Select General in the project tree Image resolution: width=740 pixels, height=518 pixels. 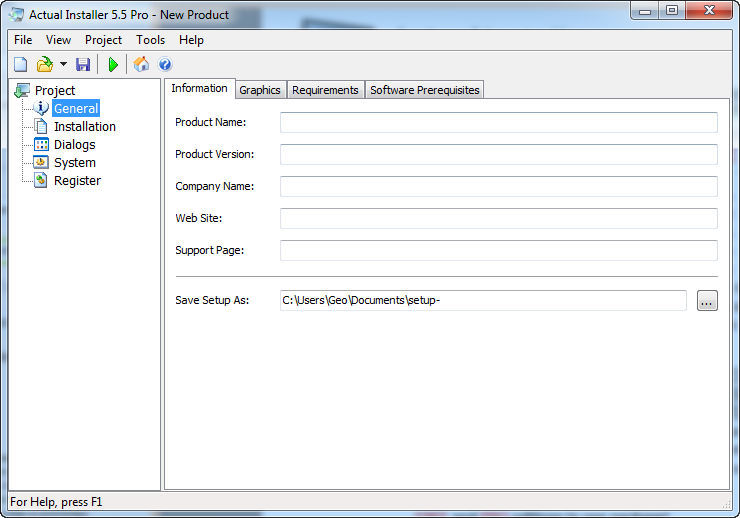pos(76,109)
